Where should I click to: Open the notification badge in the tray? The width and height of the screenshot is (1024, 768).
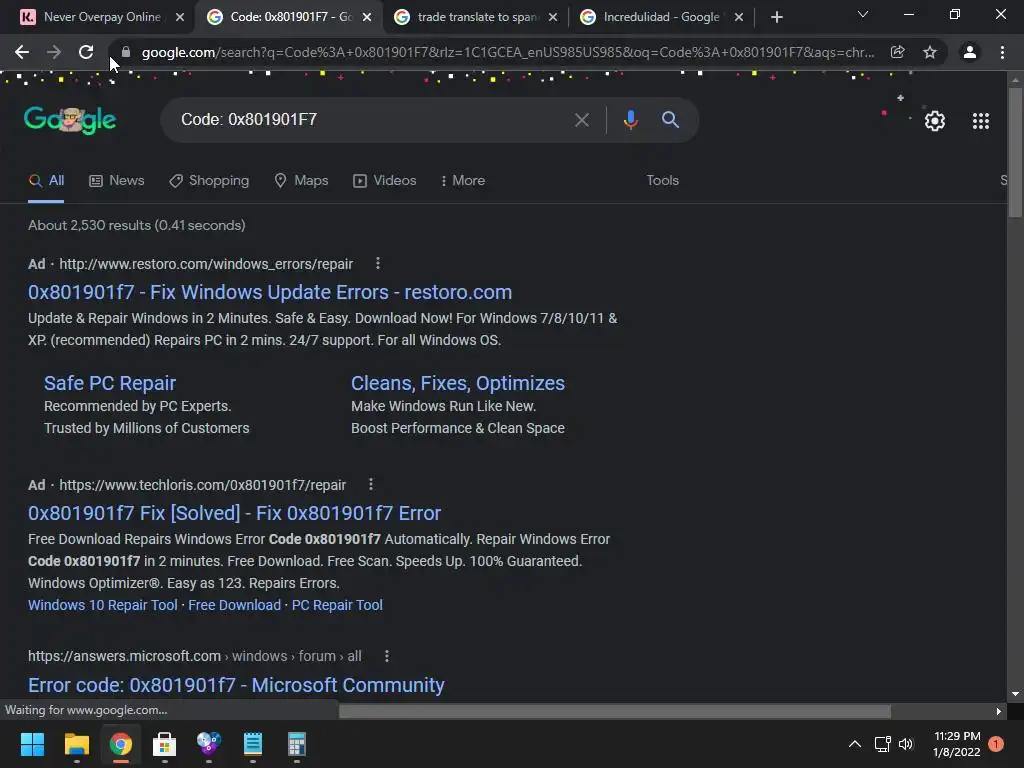[x=995, y=743]
